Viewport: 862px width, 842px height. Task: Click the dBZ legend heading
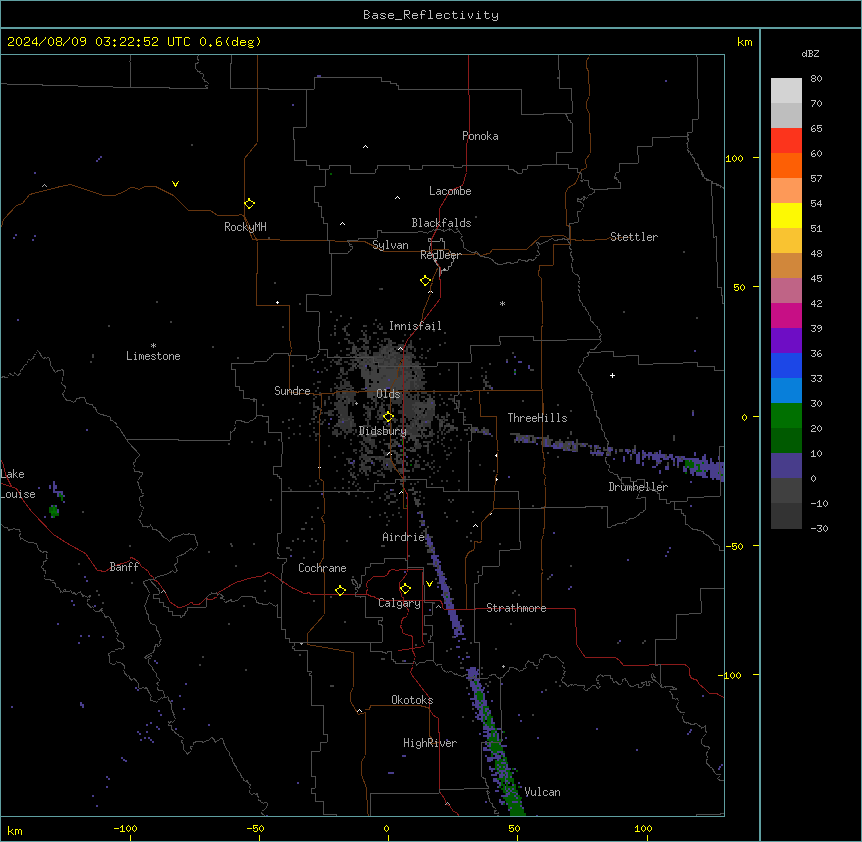pyautogui.click(x=810, y=53)
